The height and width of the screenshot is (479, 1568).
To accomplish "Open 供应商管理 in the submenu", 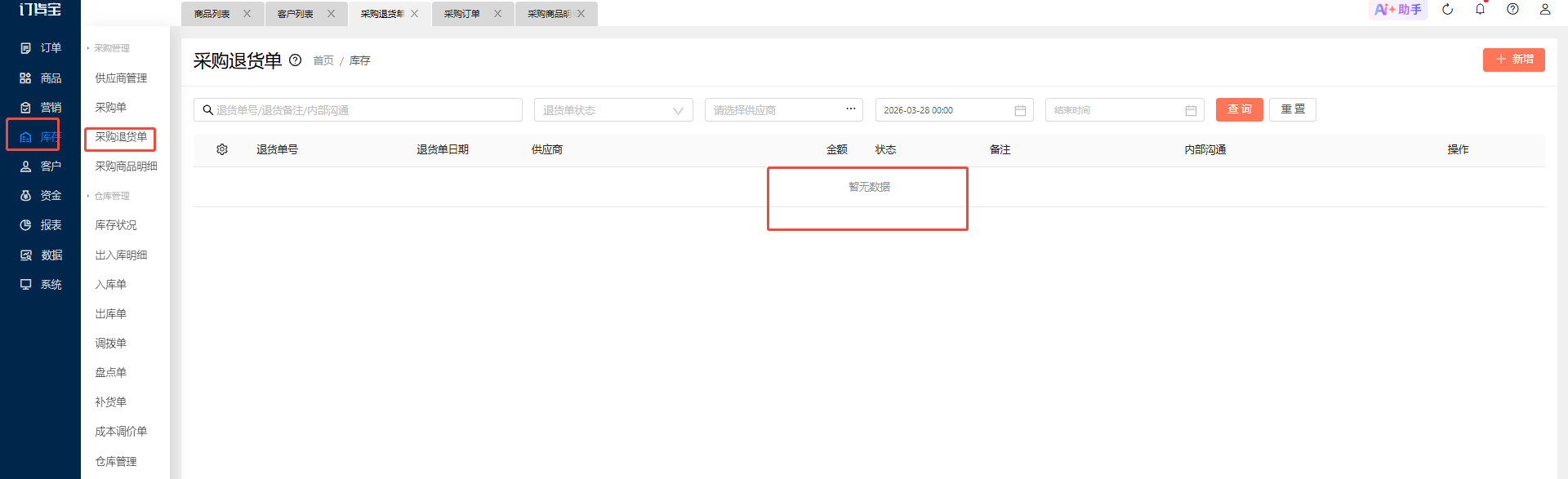I will coord(121,78).
